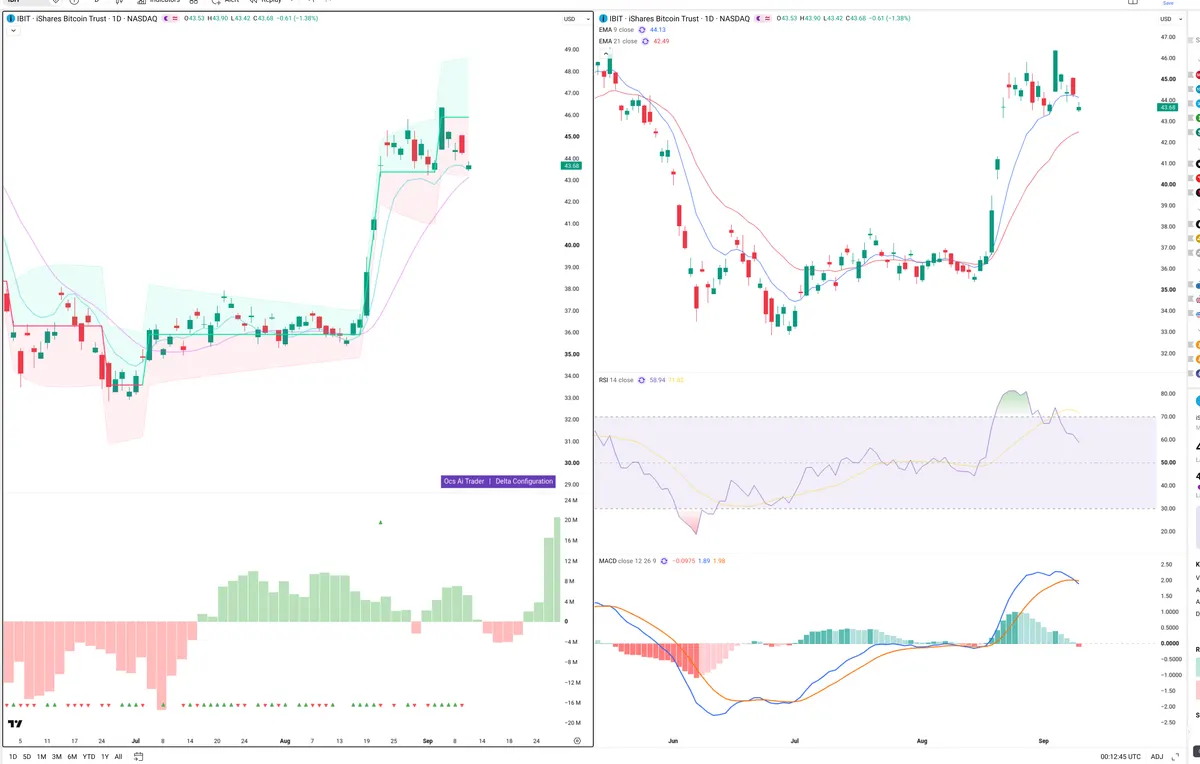Select the YTD time range
Image resolution: width=1200 pixels, height=764 pixels.
[x=89, y=757]
